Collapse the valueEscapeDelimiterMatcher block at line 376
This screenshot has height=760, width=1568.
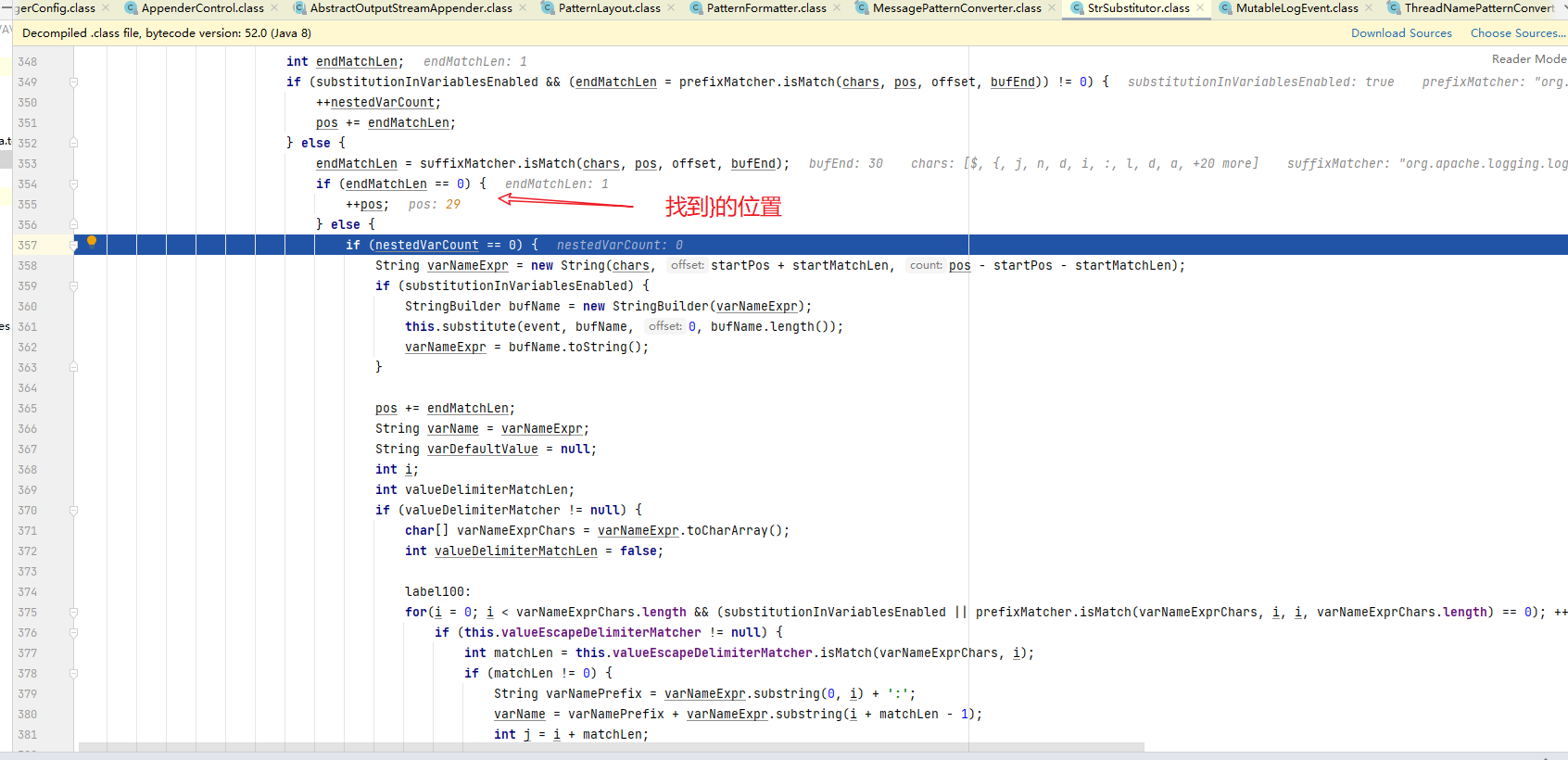point(73,633)
